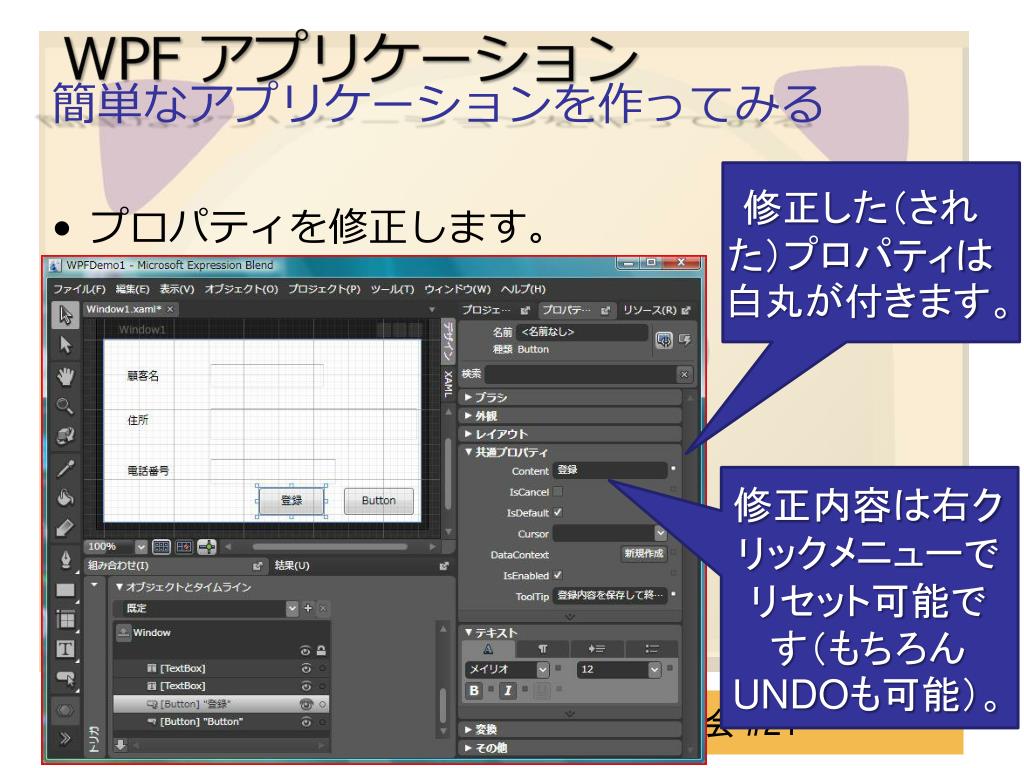Collapse the 共通プロパティ section
The height and width of the screenshot is (768, 1024).
(468, 451)
